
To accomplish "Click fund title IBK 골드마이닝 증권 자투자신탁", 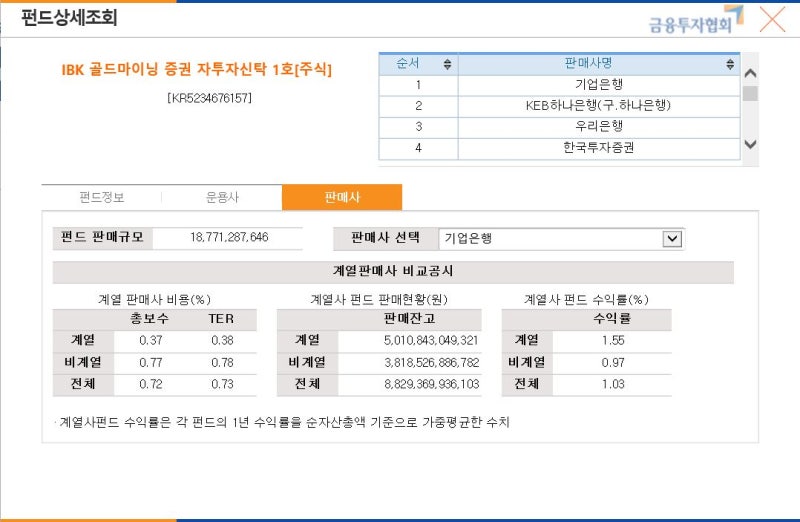I will click(x=196, y=69).
